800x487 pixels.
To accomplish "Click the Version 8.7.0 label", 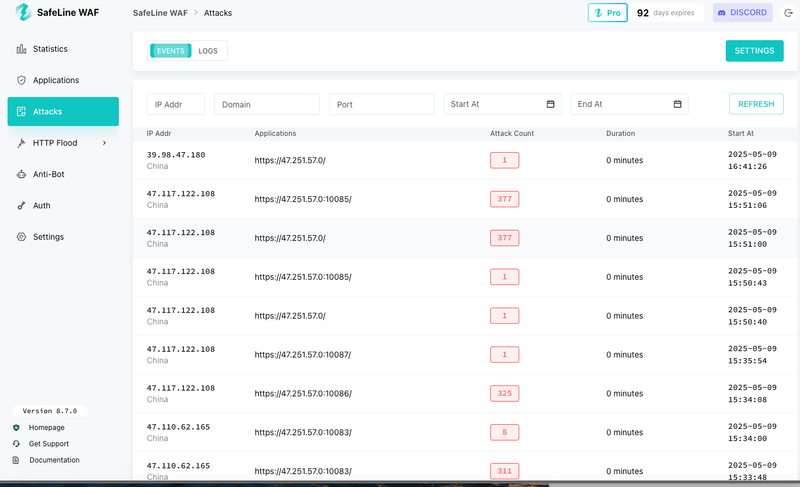I will [x=49, y=411].
